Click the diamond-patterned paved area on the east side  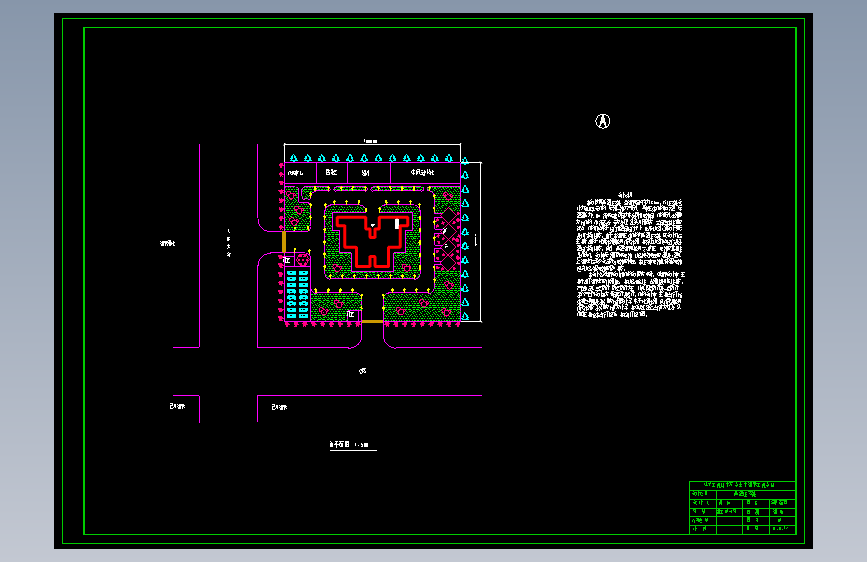click(x=447, y=240)
